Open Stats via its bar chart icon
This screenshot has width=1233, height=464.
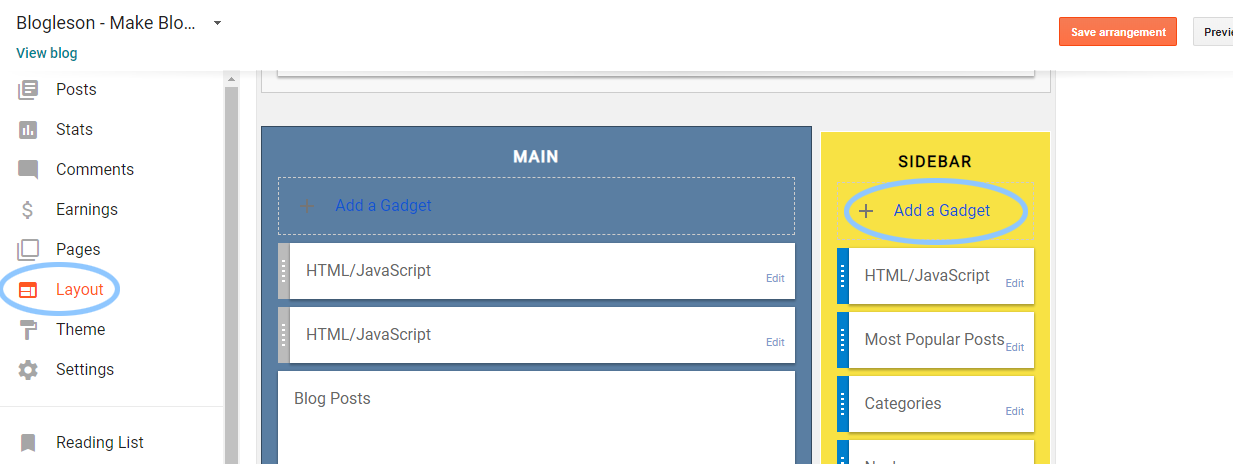click(x=28, y=130)
